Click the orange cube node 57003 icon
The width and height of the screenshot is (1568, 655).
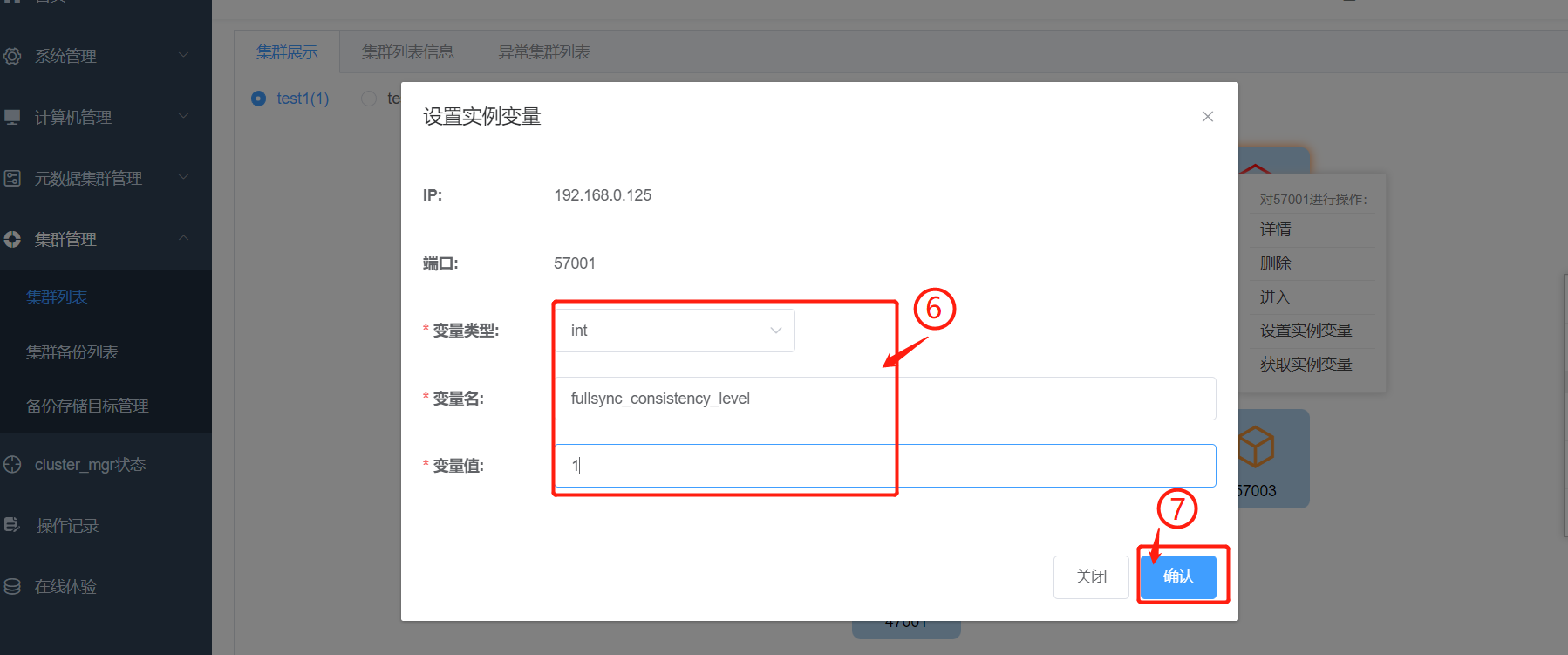click(x=1257, y=447)
